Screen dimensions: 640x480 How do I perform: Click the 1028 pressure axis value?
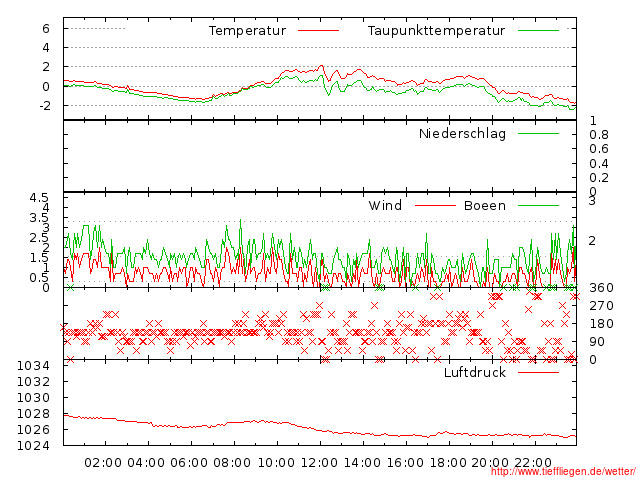pos(33,413)
